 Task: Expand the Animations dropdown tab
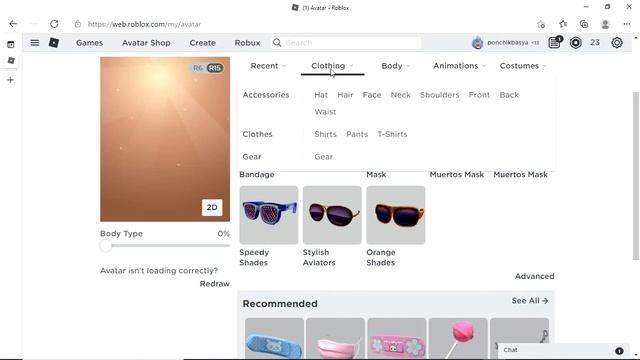click(459, 66)
